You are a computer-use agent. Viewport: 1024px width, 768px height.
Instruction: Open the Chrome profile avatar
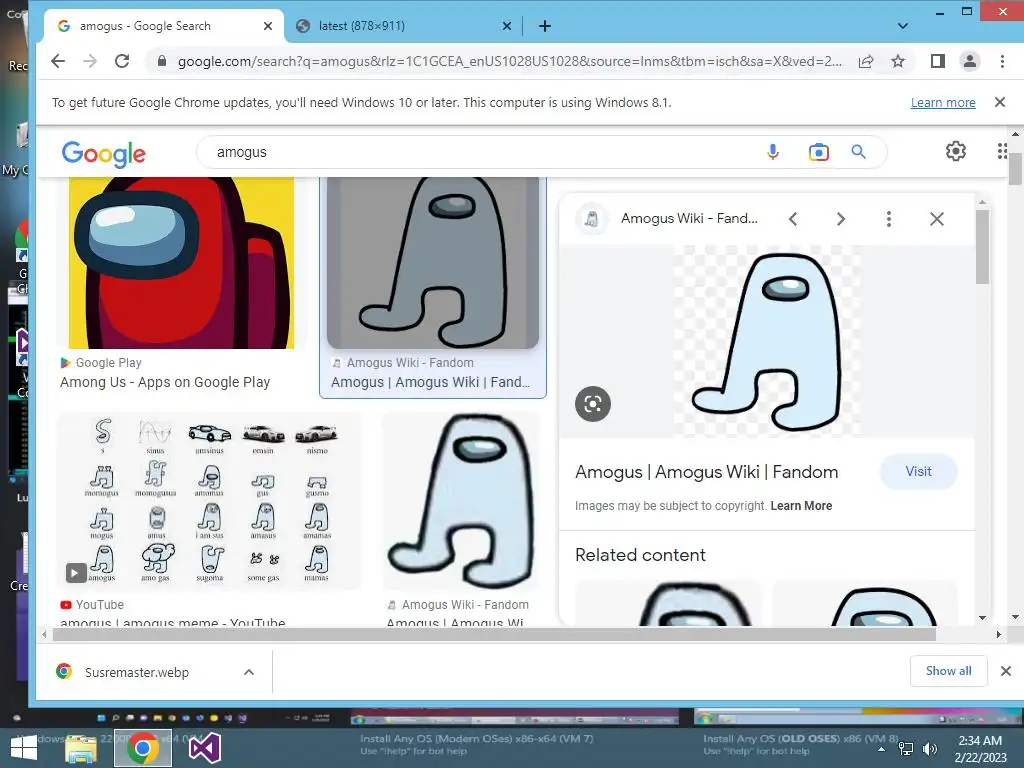(x=970, y=61)
